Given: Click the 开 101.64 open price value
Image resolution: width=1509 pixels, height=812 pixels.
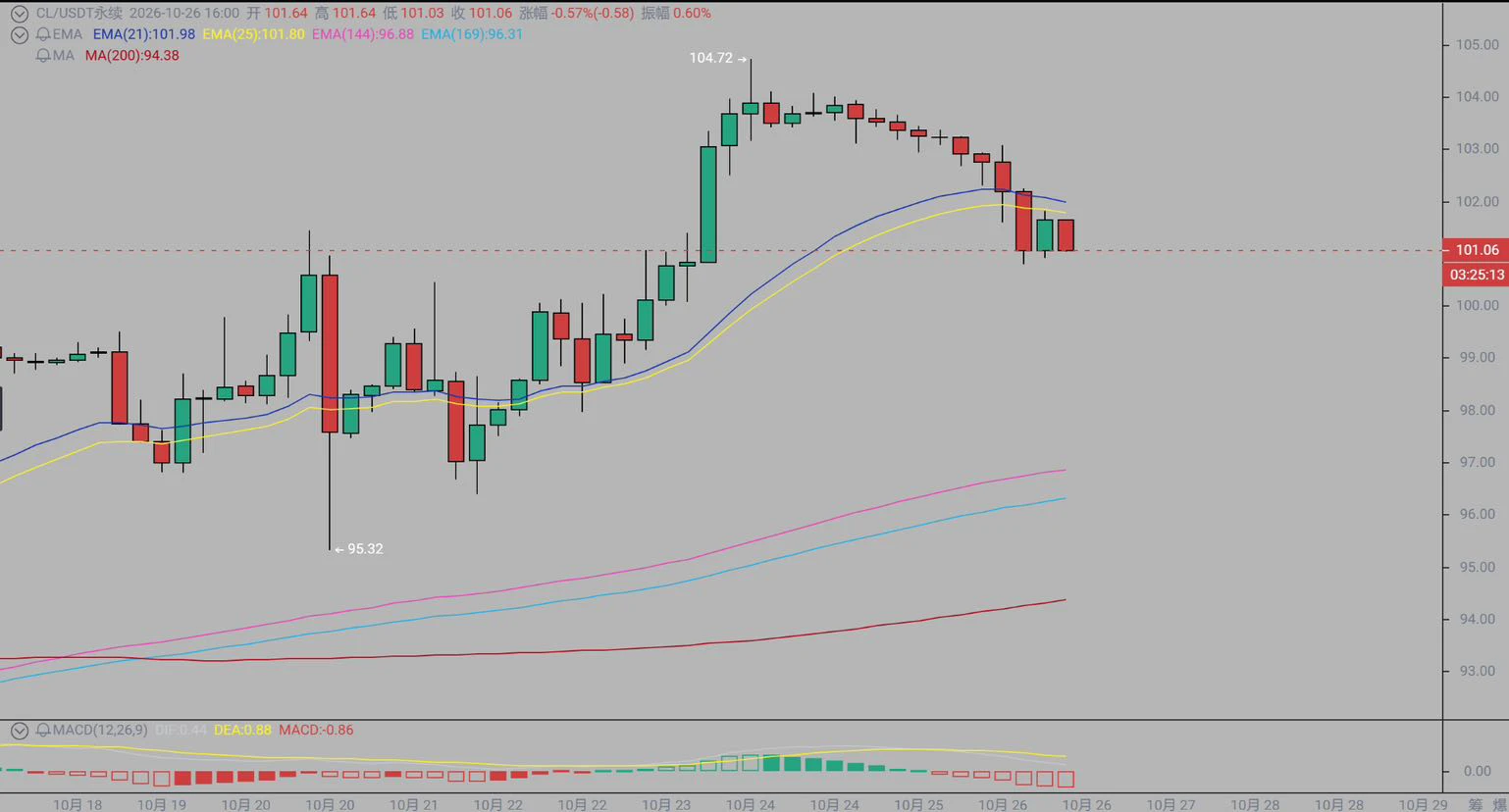Looking at the screenshot, I should 277,14.
